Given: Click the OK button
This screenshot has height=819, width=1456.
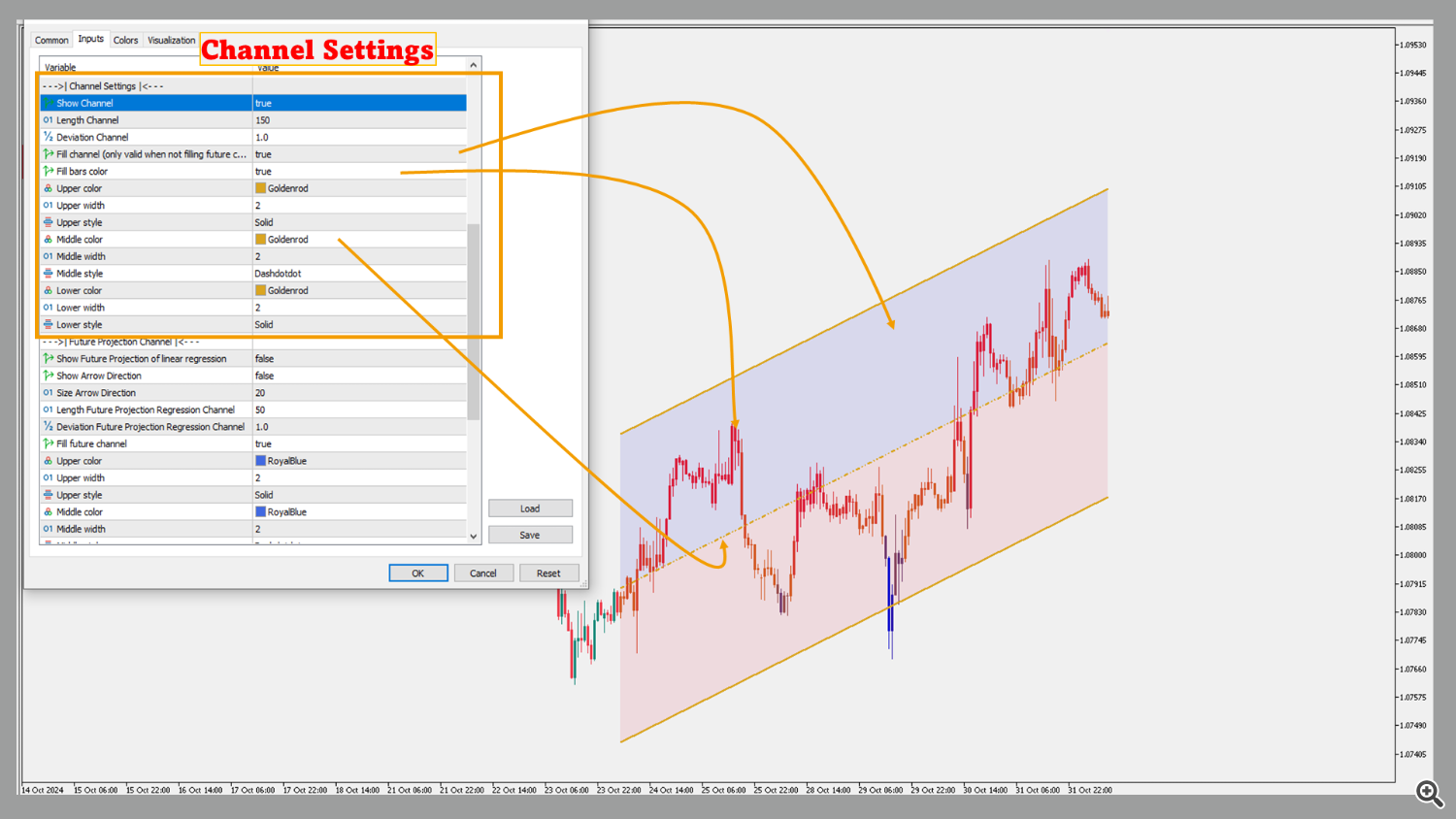Looking at the screenshot, I should (418, 573).
